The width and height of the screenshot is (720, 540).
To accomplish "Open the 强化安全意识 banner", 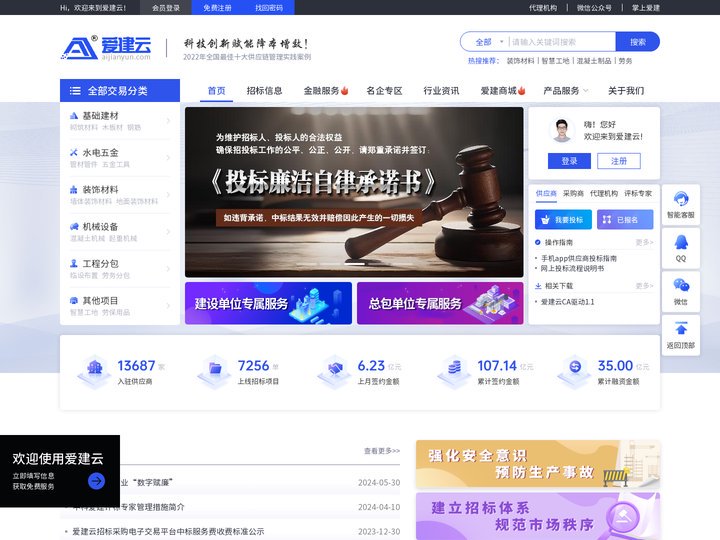I will point(538,464).
